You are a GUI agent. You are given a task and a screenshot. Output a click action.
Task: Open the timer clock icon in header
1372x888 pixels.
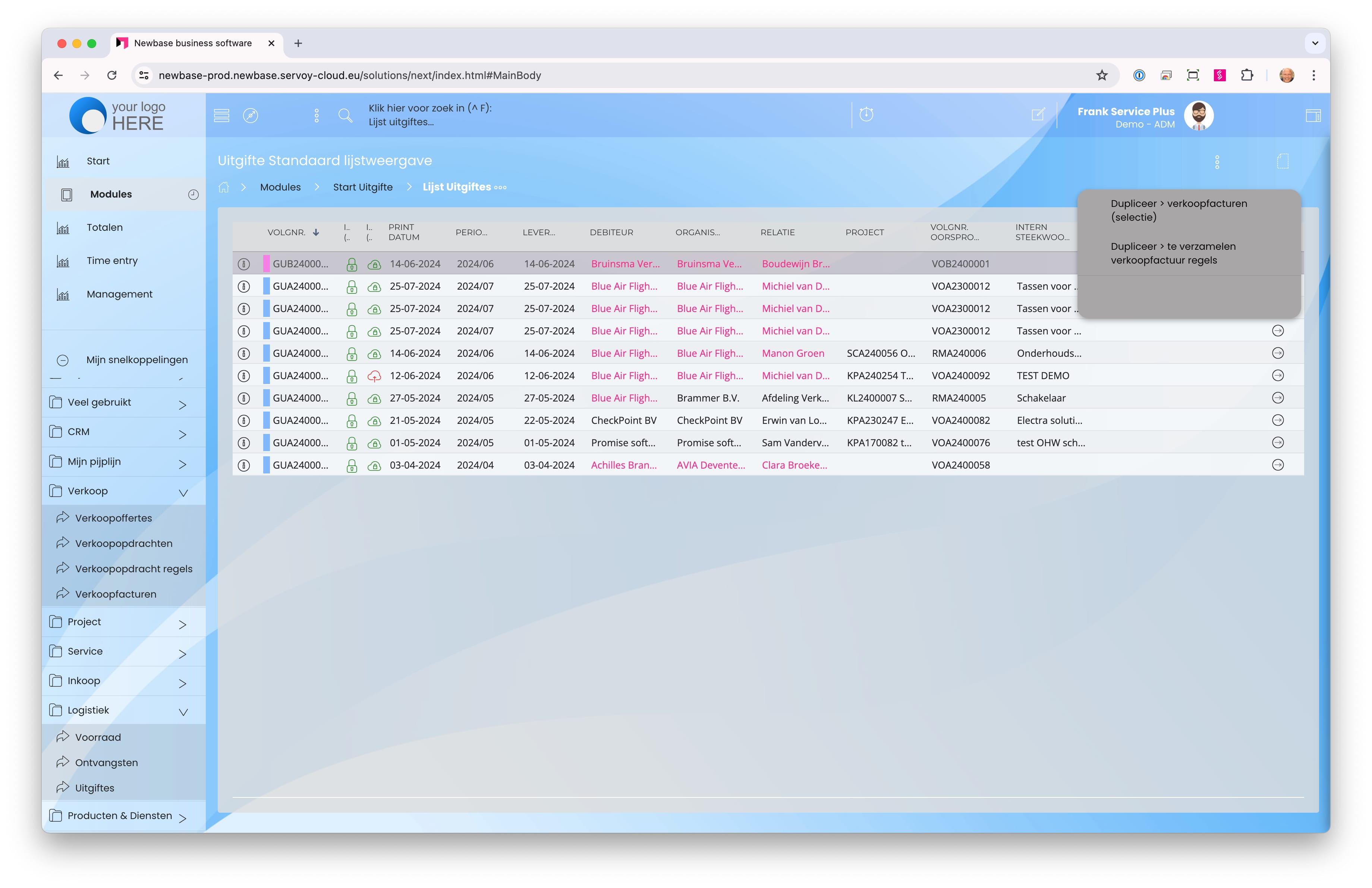click(x=866, y=114)
